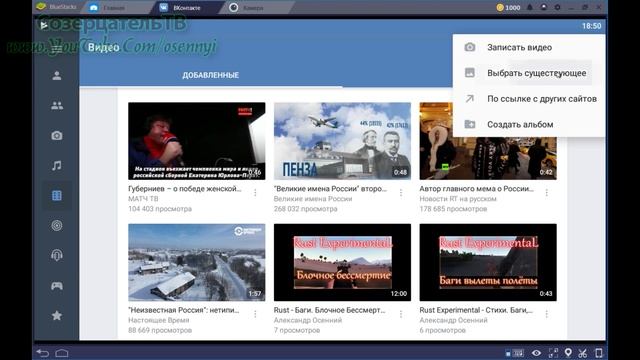
Task: Open title "Великие имена России" второ...
Action: coord(330,189)
